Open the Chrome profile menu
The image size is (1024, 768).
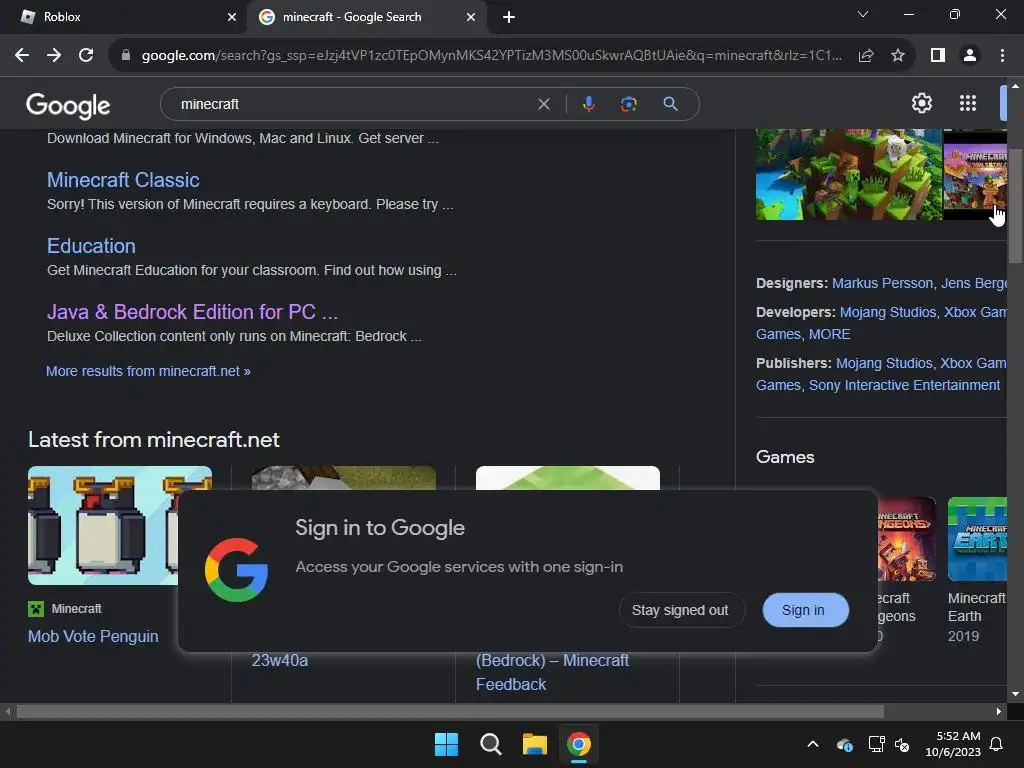[970, 56]
